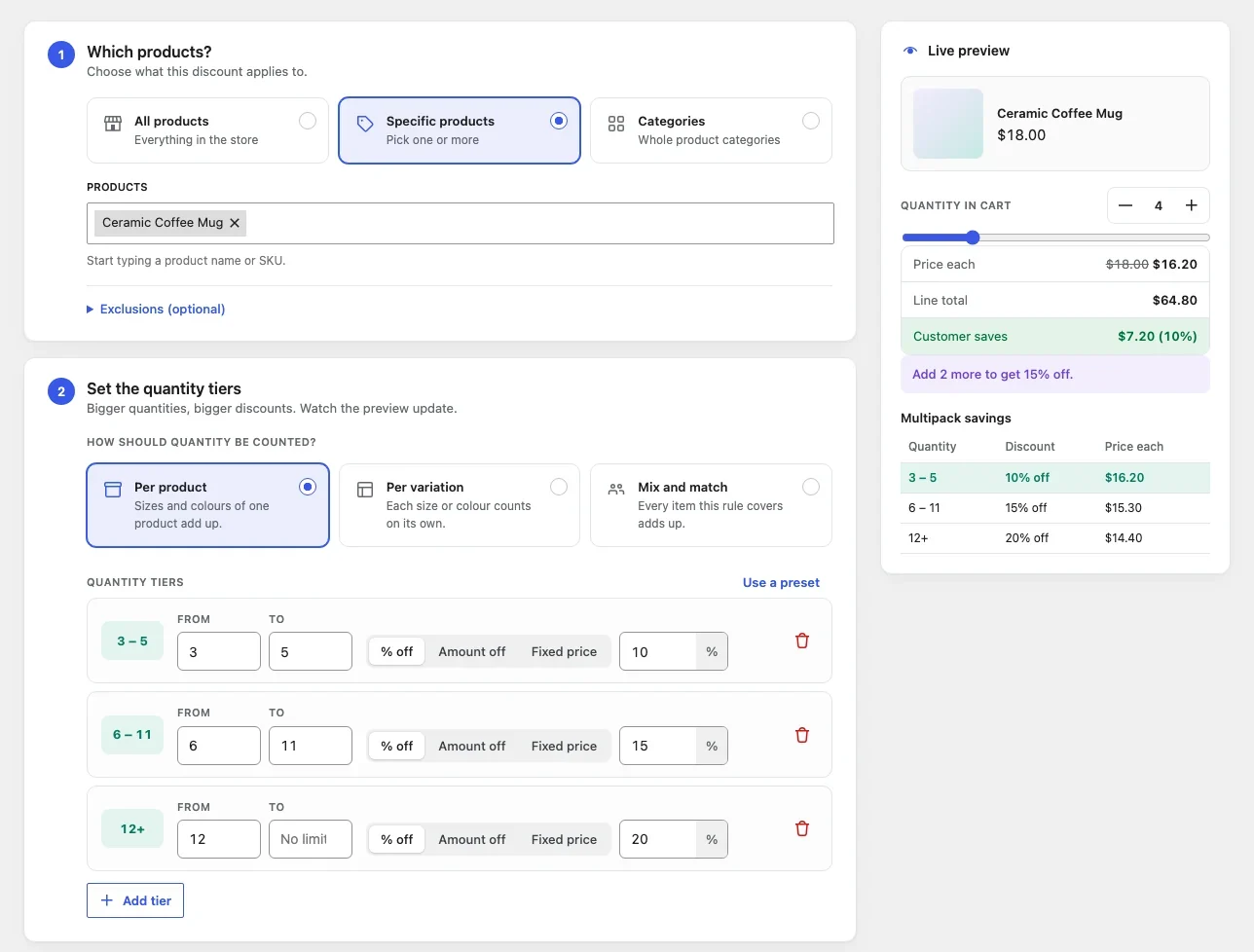Delete the 12+ quantity tier
The image size is (1254, 952).
(x=802, y=828)
